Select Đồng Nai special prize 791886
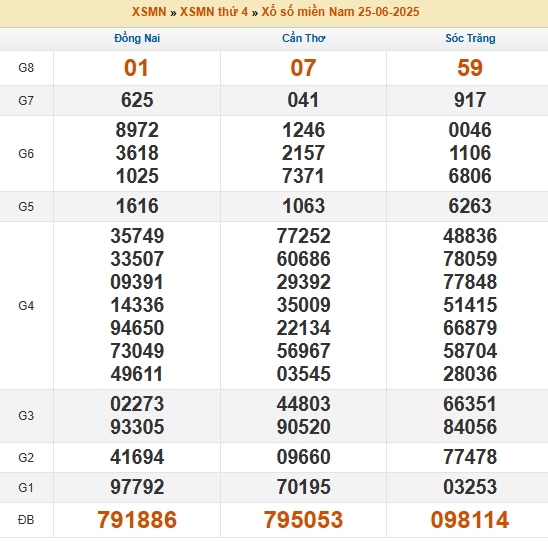The image size is (548, 541). tap(137, 520)
